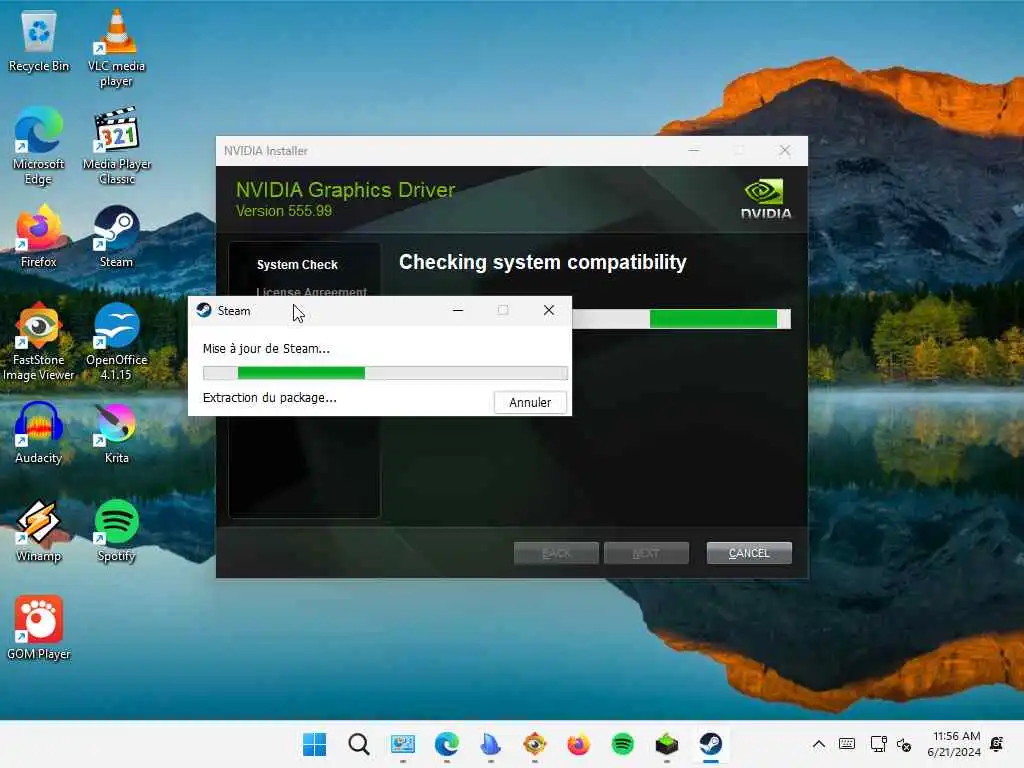Switch to FastStone viewer in the taskbar

[535, 744]
